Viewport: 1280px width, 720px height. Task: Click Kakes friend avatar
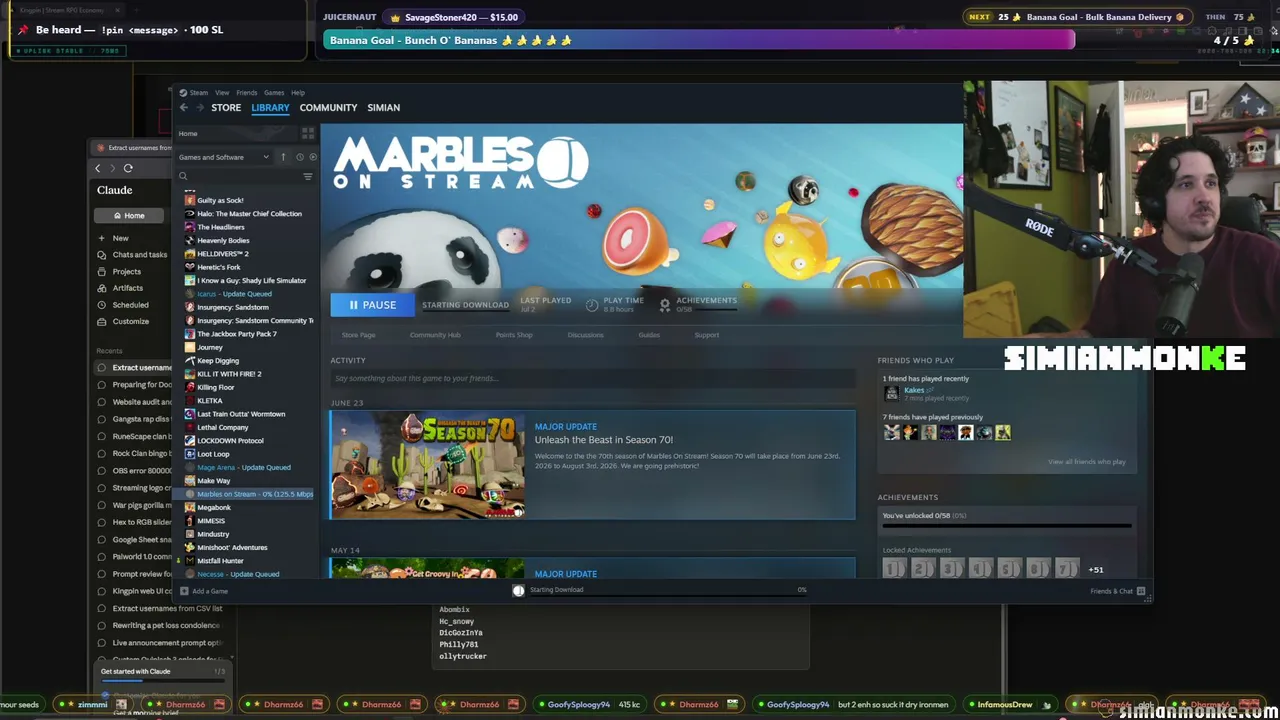[892, 394]
